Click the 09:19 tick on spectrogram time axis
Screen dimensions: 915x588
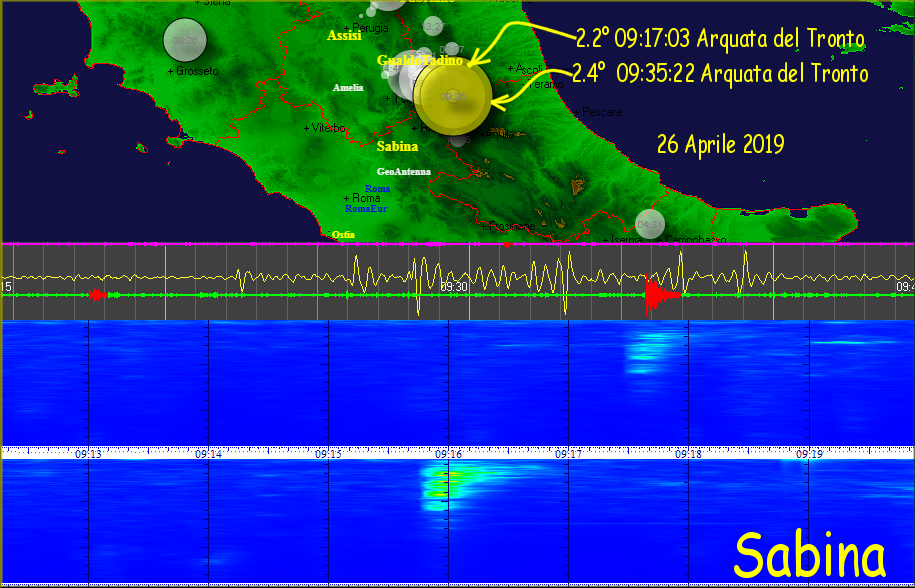coord(809,453)
